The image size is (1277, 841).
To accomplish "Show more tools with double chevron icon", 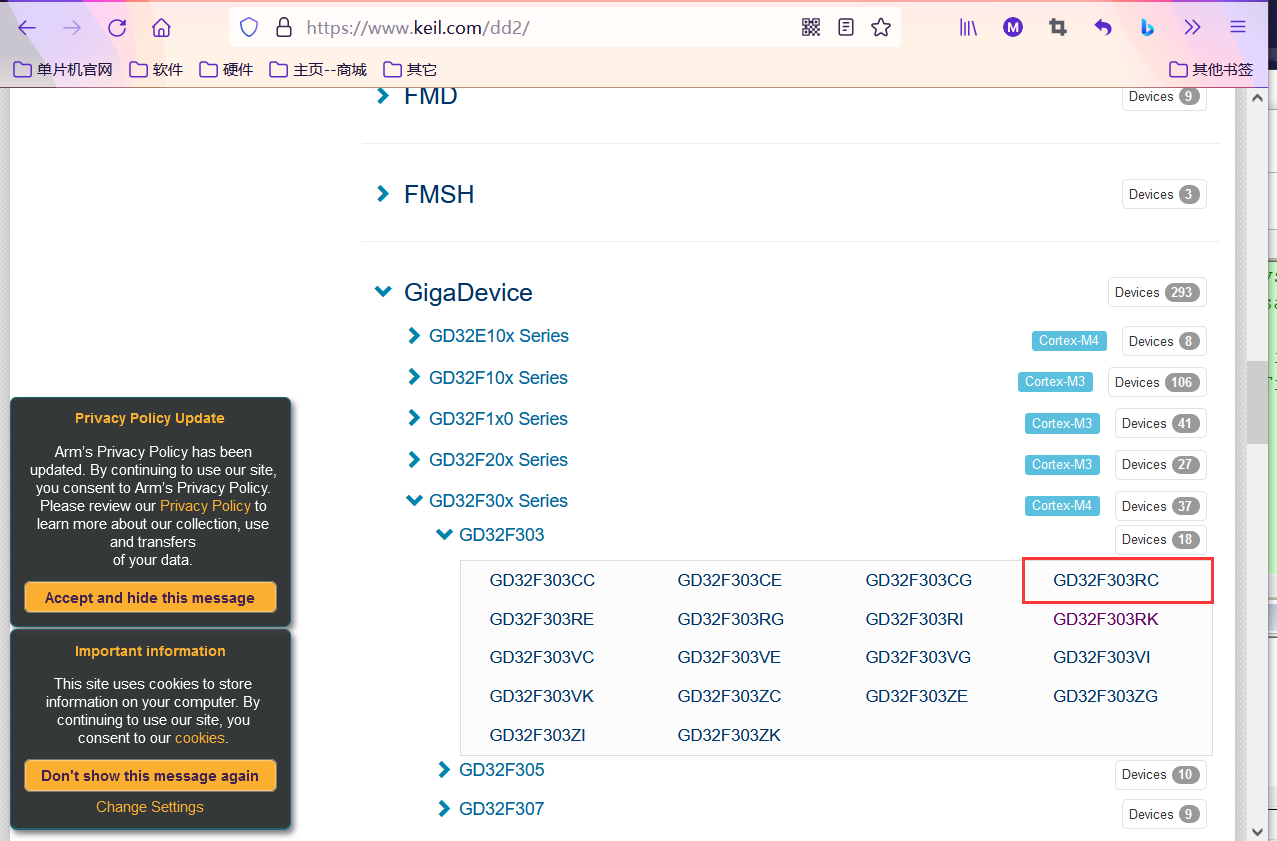I will pos(1192,27).
